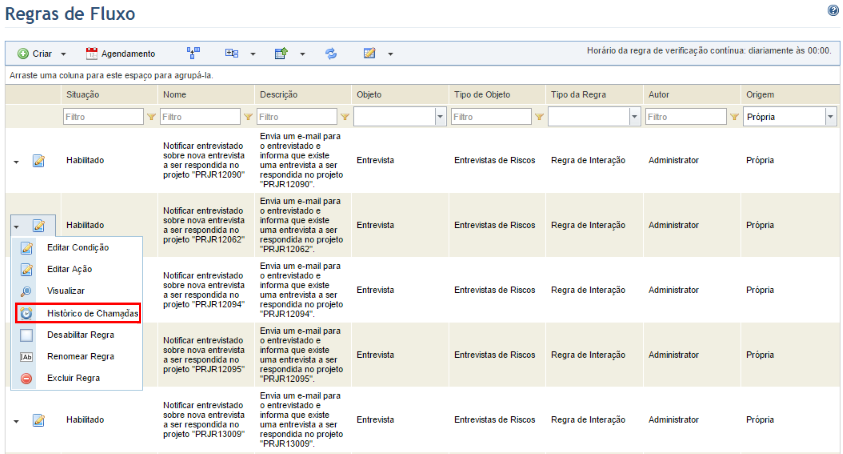The height and width of the screenshot is (454, 843).
Task: Click the hierarchy tree diagram toolbar icon
Action: (x=193, y=53)
